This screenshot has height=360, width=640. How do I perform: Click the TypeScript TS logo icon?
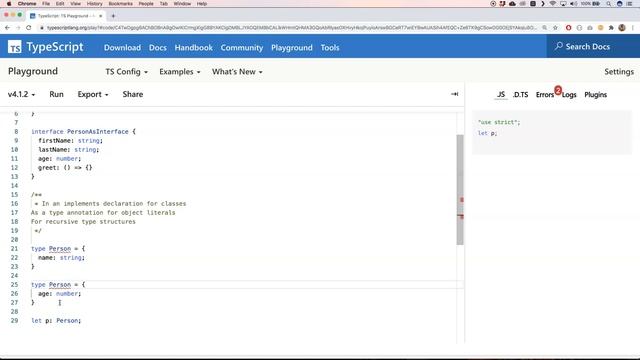pos(14,47)
